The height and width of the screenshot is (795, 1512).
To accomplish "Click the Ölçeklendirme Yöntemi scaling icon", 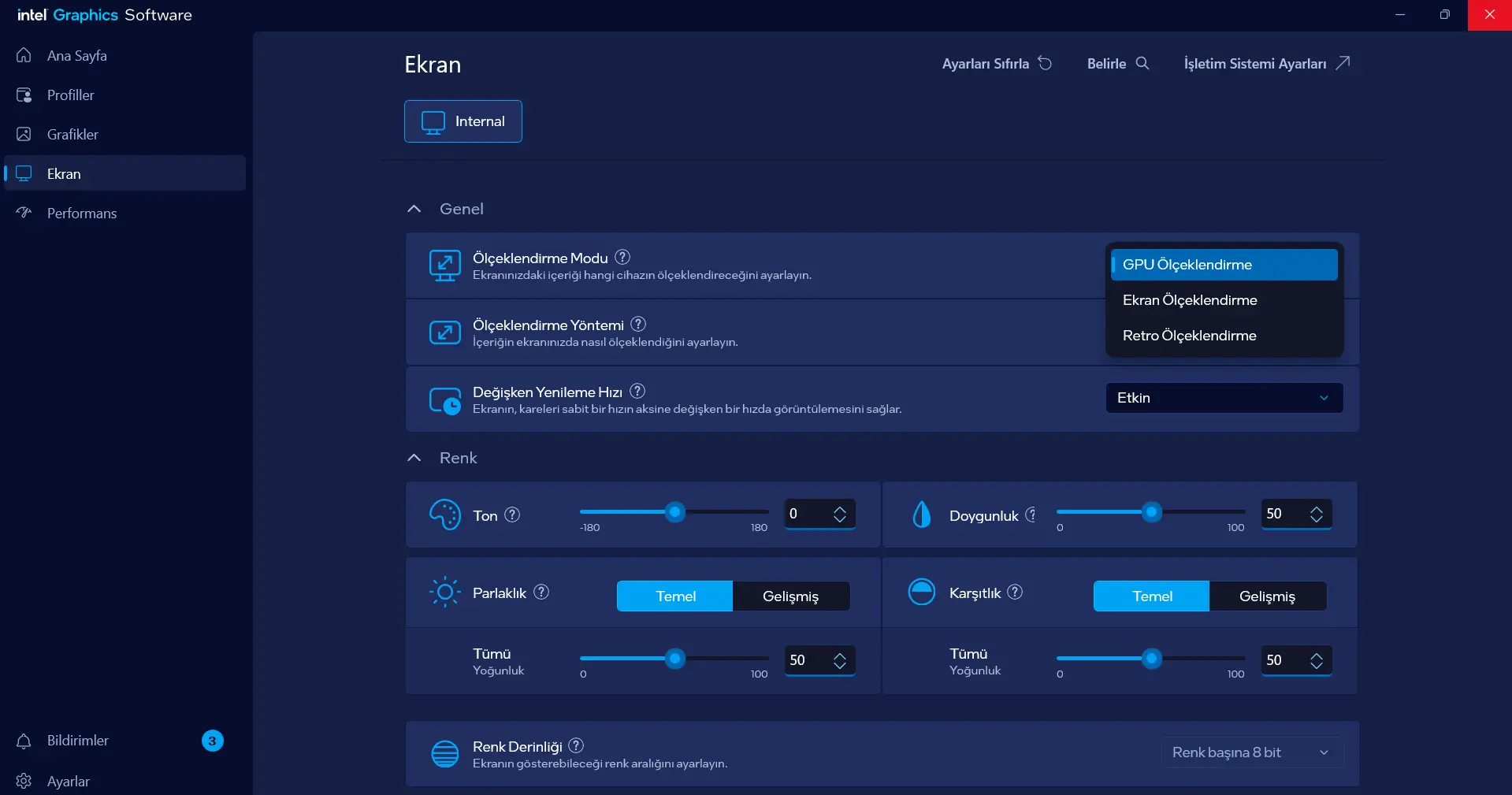I will coord(445,332).
